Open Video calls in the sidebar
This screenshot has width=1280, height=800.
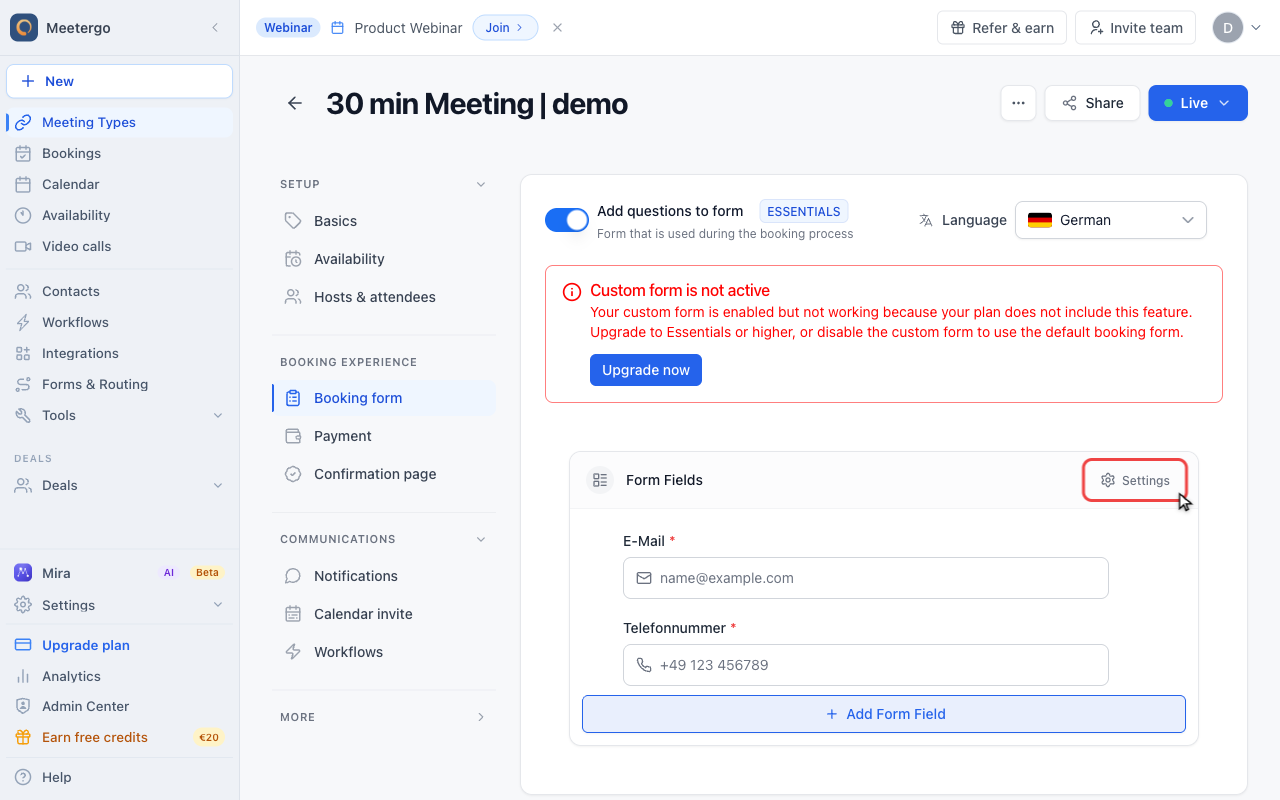(120, 246)
